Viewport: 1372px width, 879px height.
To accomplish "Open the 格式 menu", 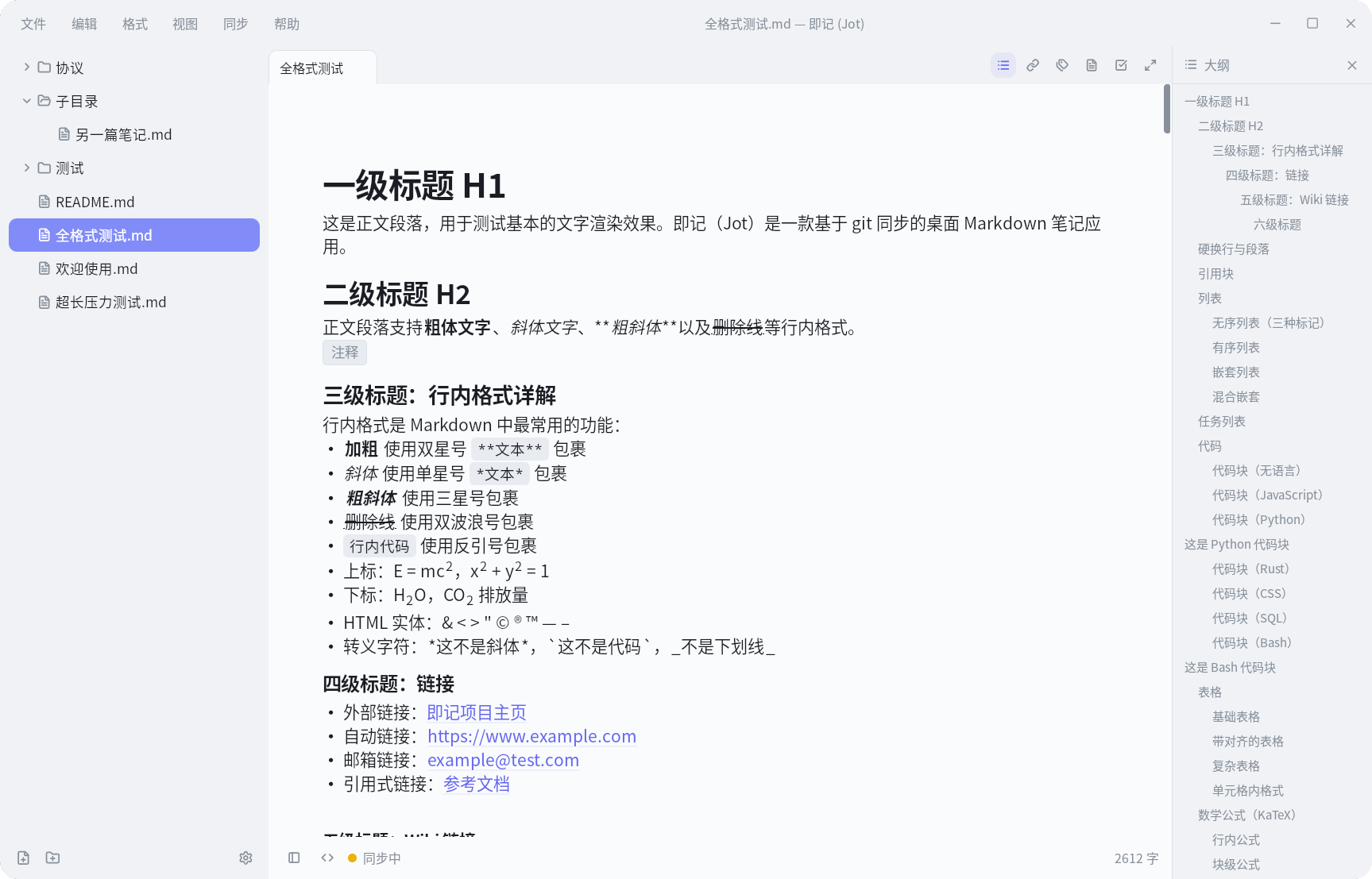I will tap(135, 24).
